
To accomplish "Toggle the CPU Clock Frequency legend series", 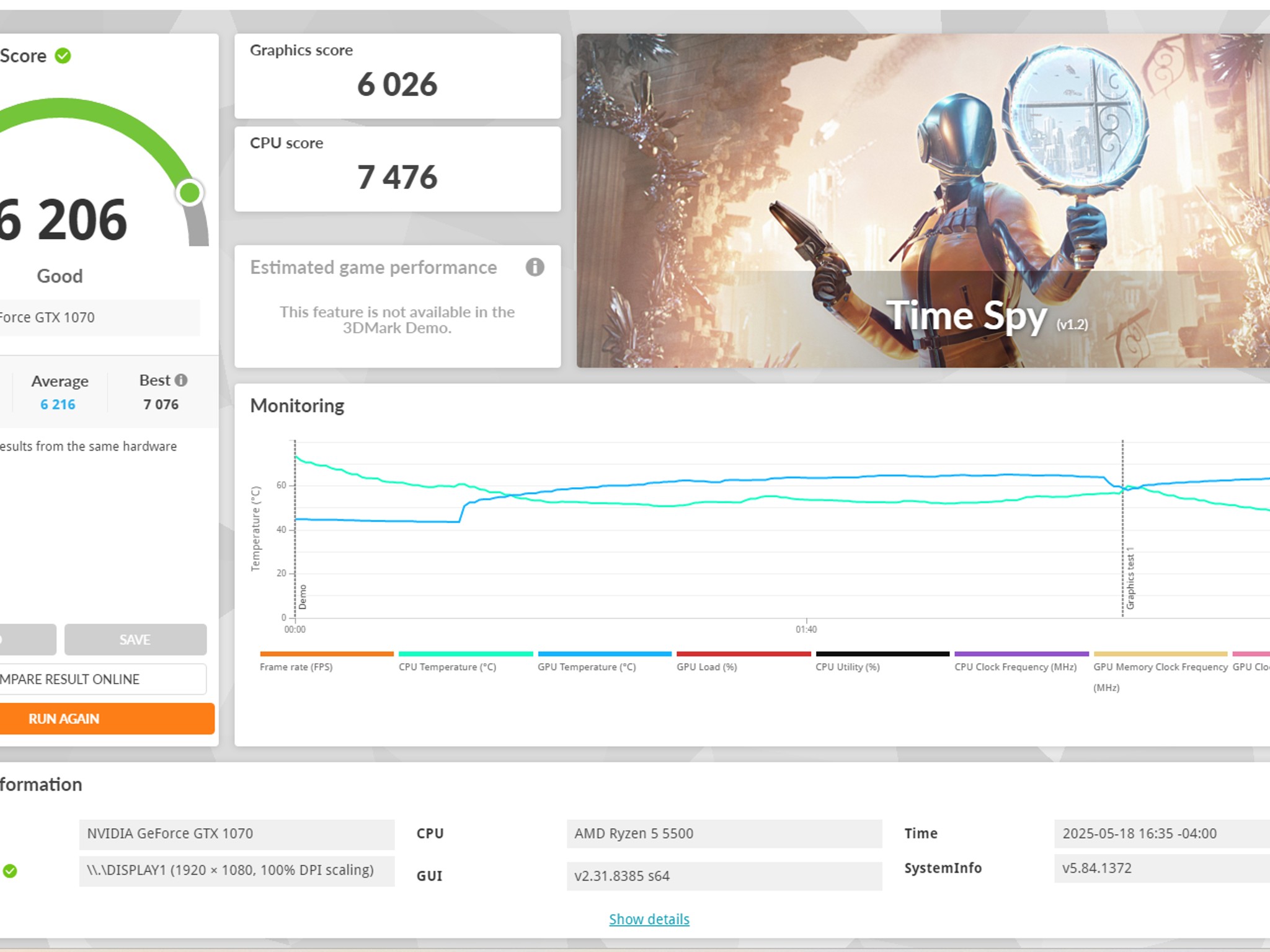I will tap(1015, 667).
